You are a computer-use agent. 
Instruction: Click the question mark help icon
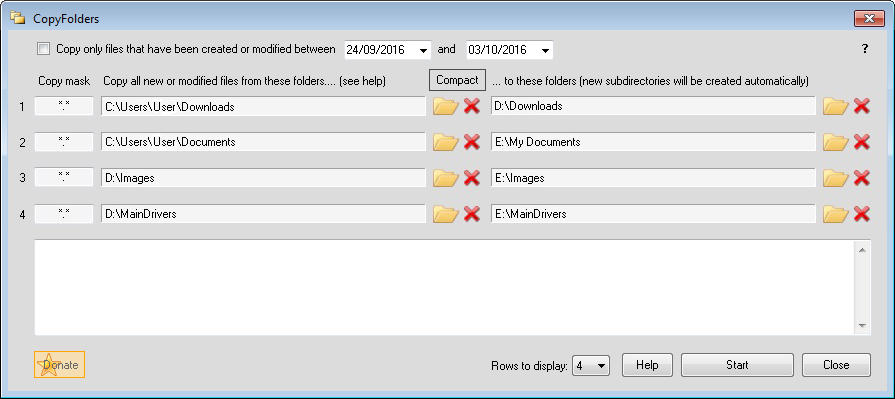(865, 49)
